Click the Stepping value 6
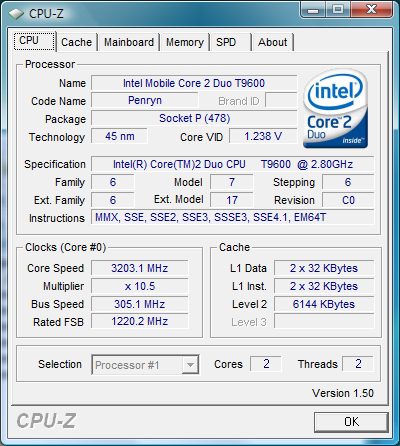Screen dimensions: 400x446 [348, 182]
